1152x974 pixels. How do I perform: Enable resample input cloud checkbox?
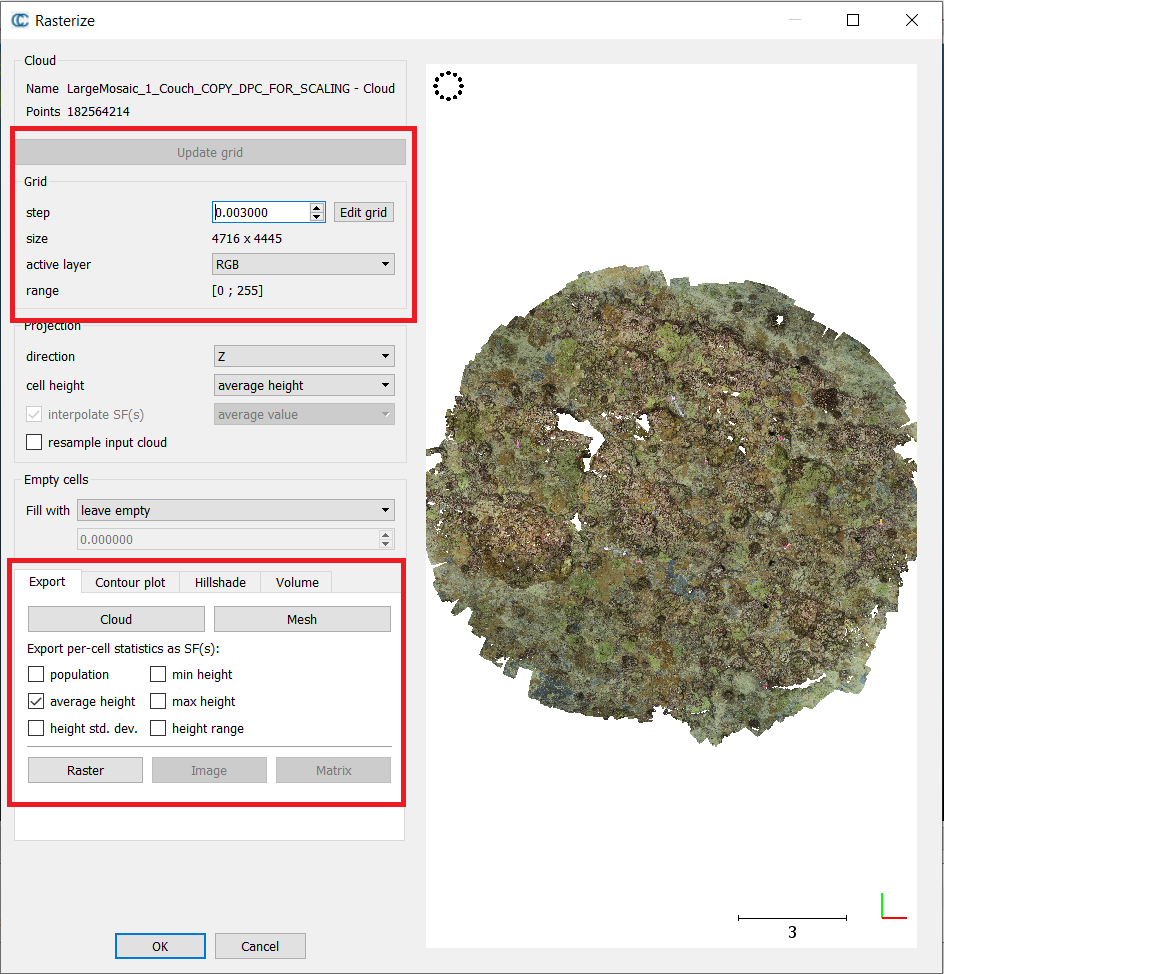point(35,443)
